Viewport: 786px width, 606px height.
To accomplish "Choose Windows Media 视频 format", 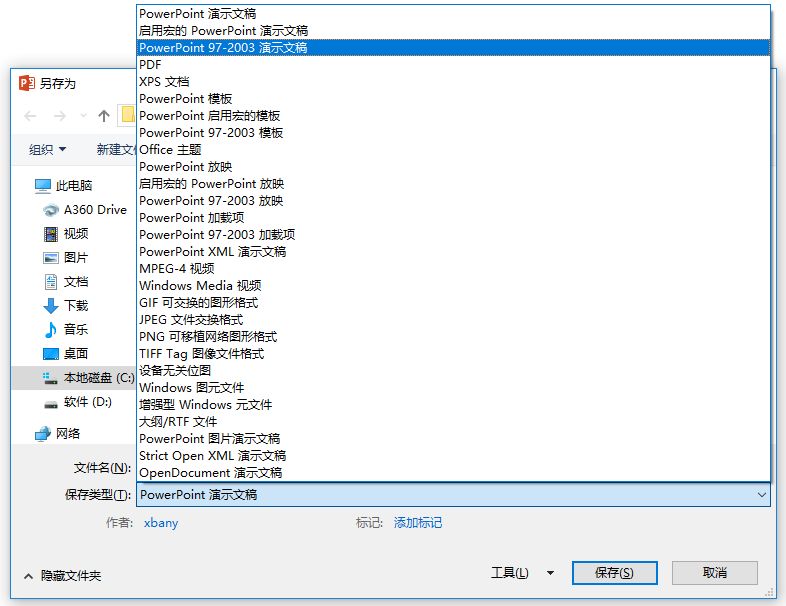I will point(453,286).
